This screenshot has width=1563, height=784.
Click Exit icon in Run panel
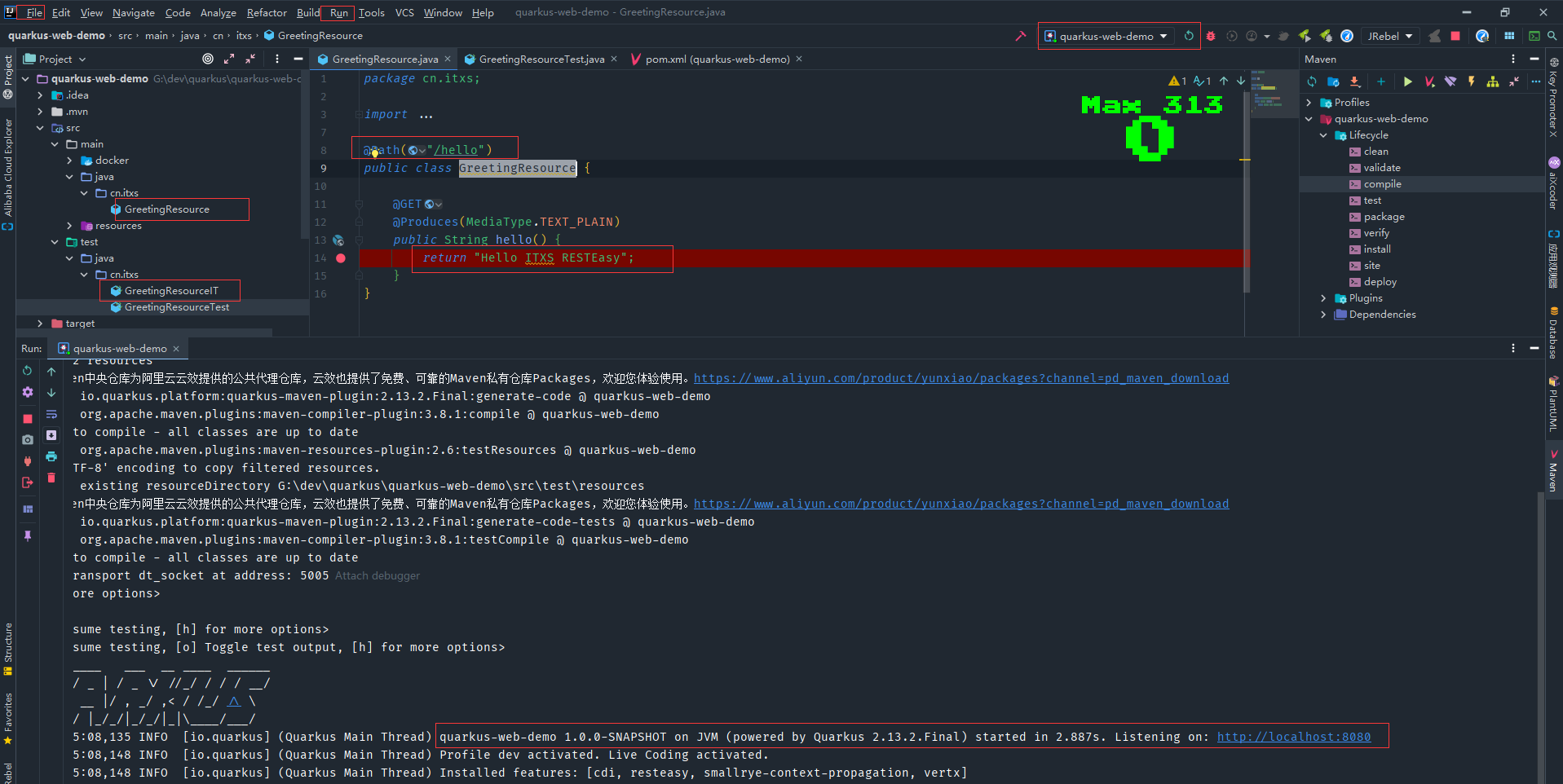tap(28, 482)
